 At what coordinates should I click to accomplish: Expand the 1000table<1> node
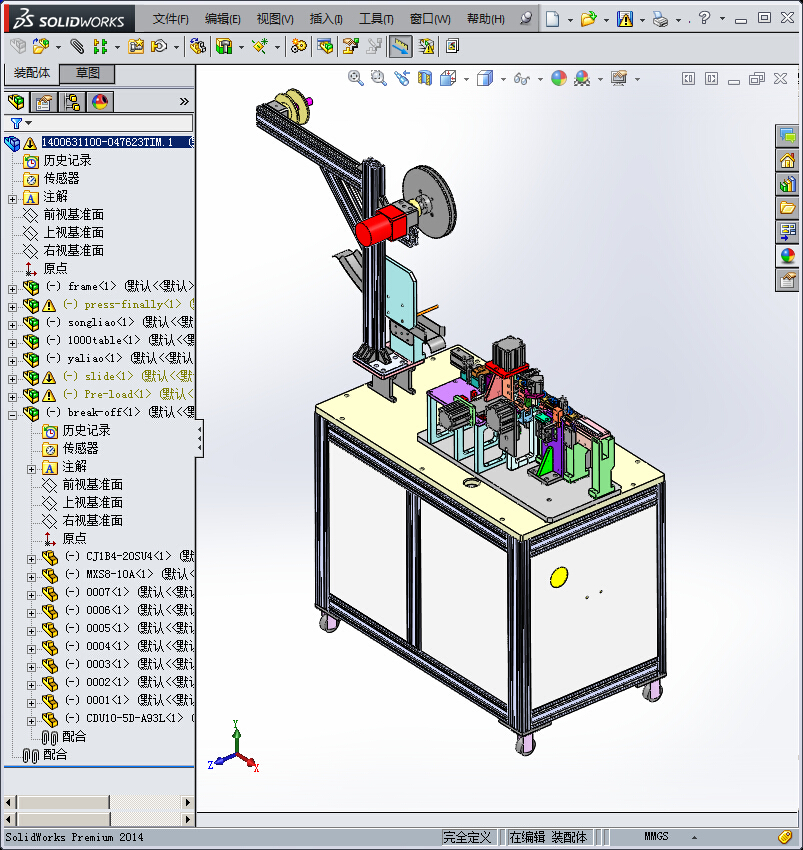coord(12,343)
